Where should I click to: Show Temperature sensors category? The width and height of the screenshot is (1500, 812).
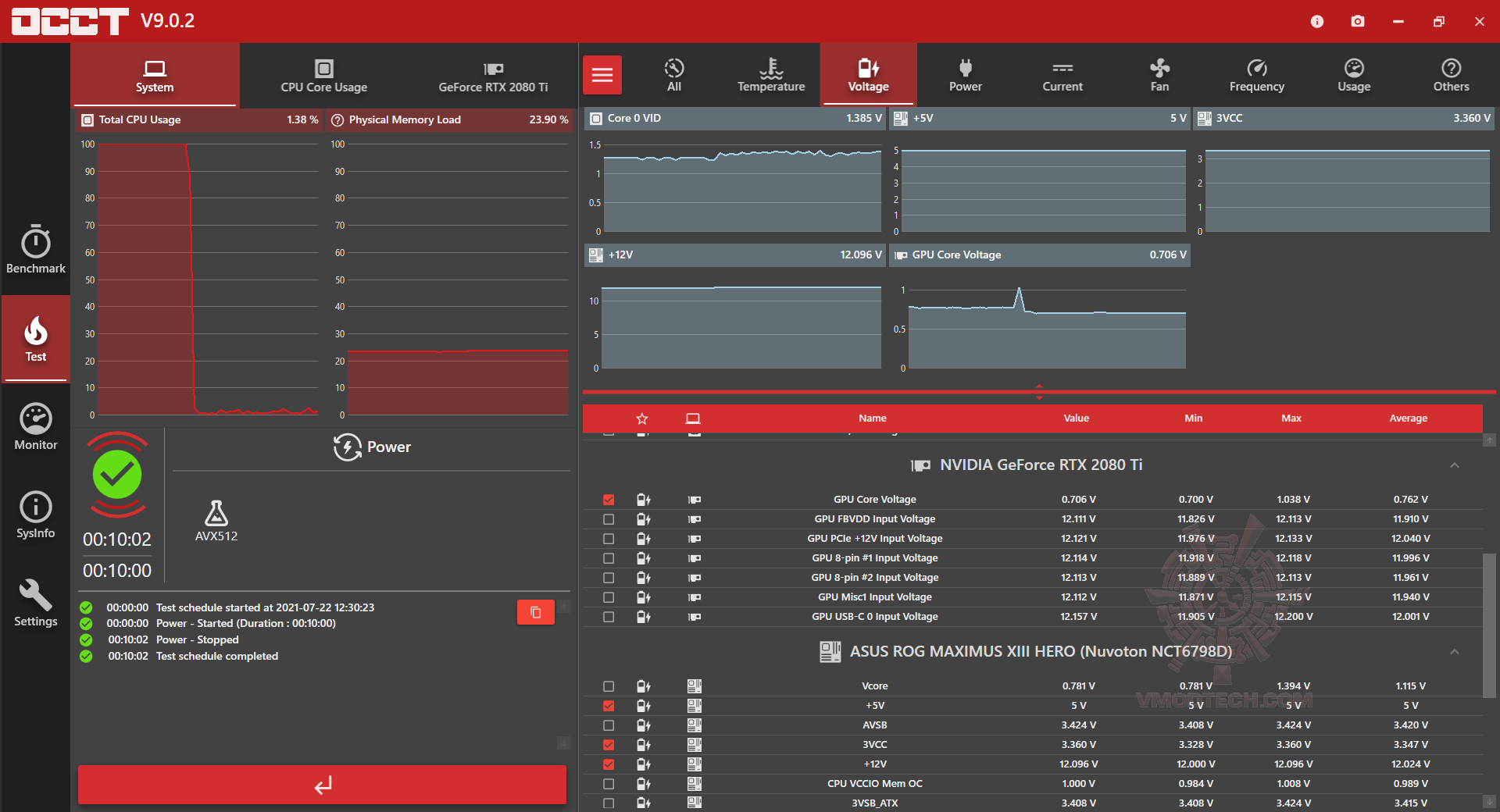coord(771,75)
